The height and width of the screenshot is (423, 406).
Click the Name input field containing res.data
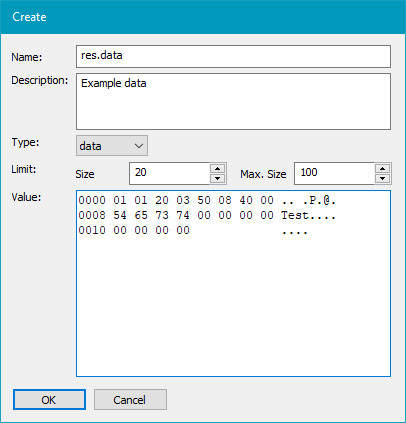(233, 56)
